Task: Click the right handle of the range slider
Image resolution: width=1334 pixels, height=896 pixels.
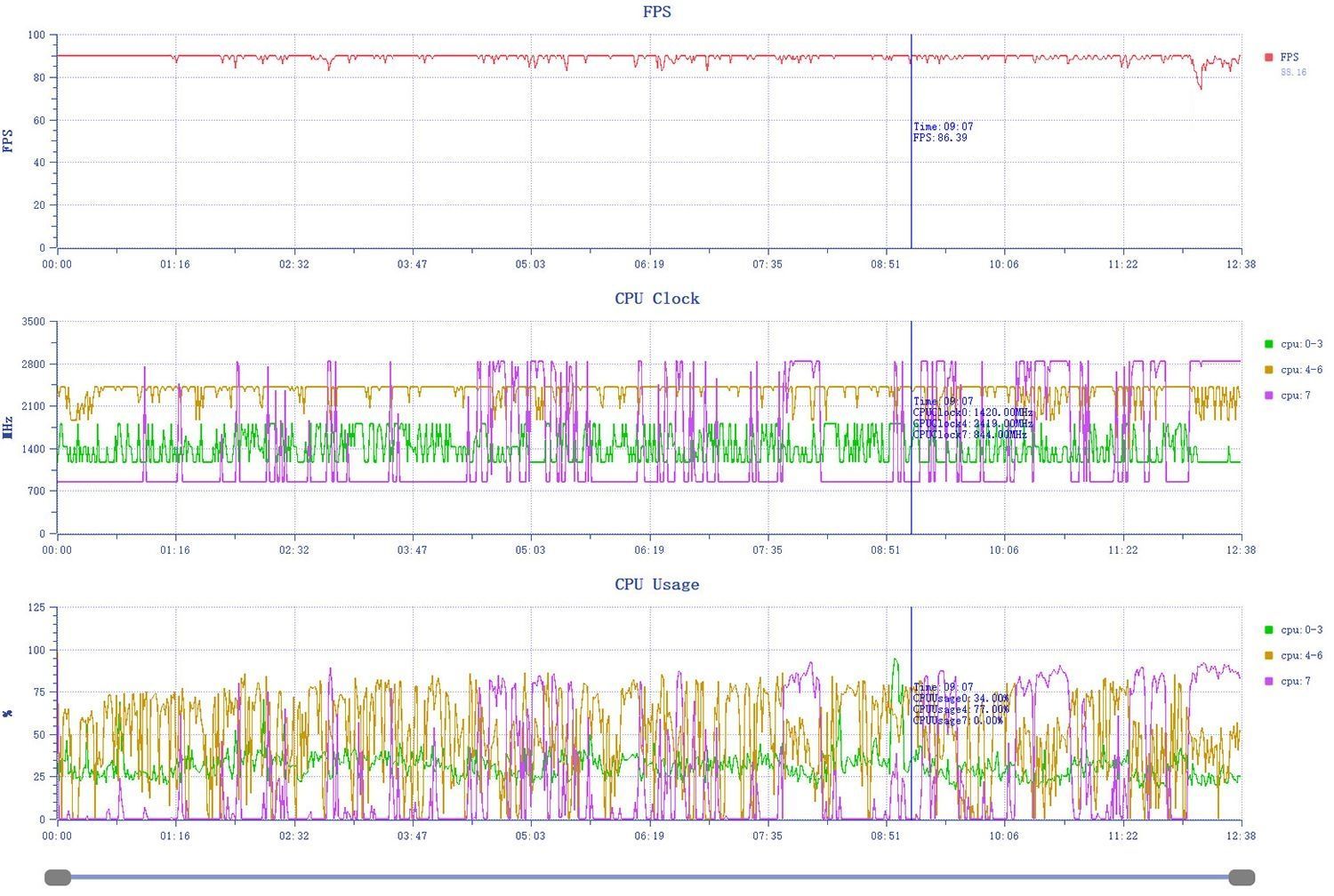Action: click(x=1242, y=877)
